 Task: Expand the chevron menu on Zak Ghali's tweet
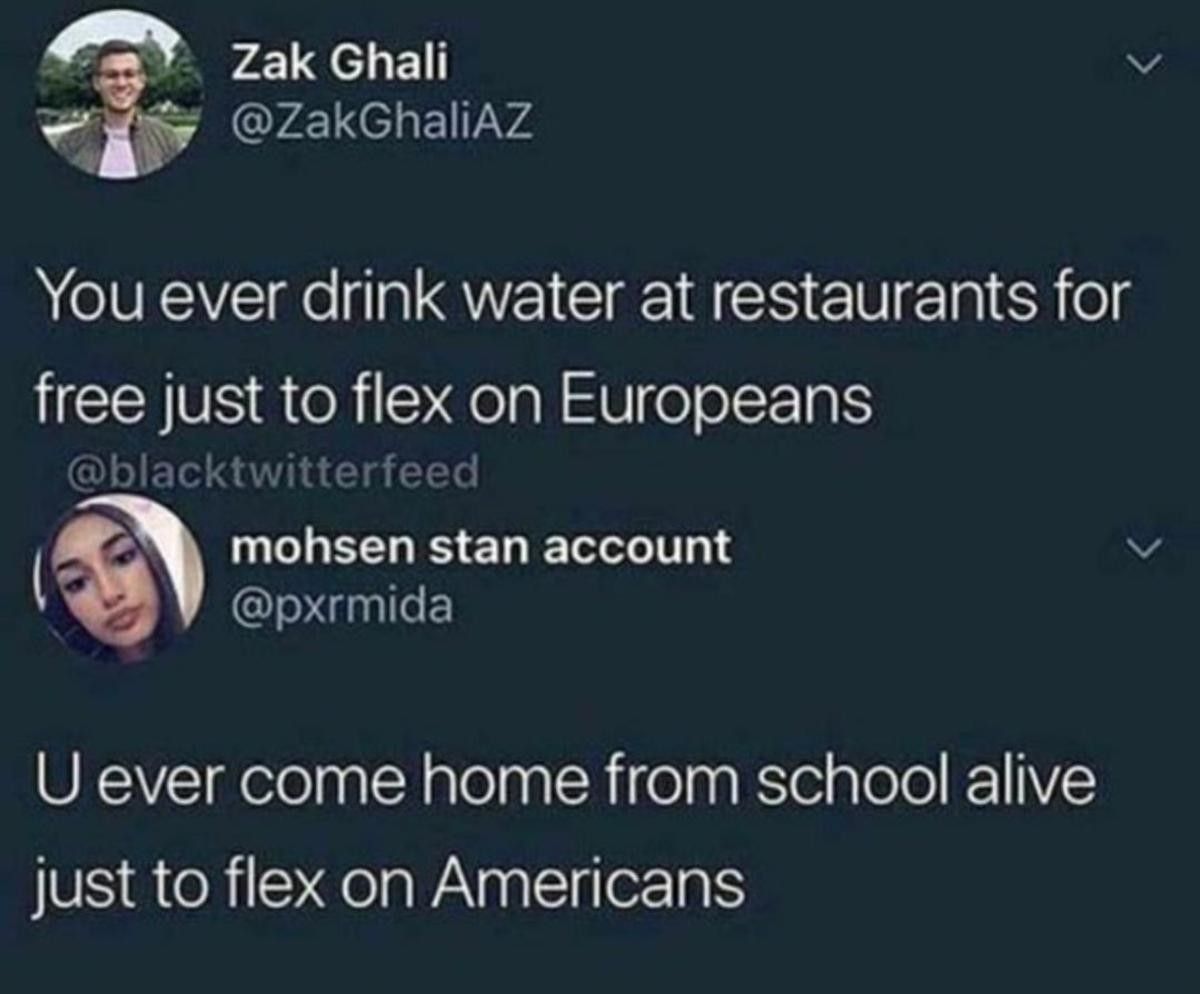tap(1136, 65)
